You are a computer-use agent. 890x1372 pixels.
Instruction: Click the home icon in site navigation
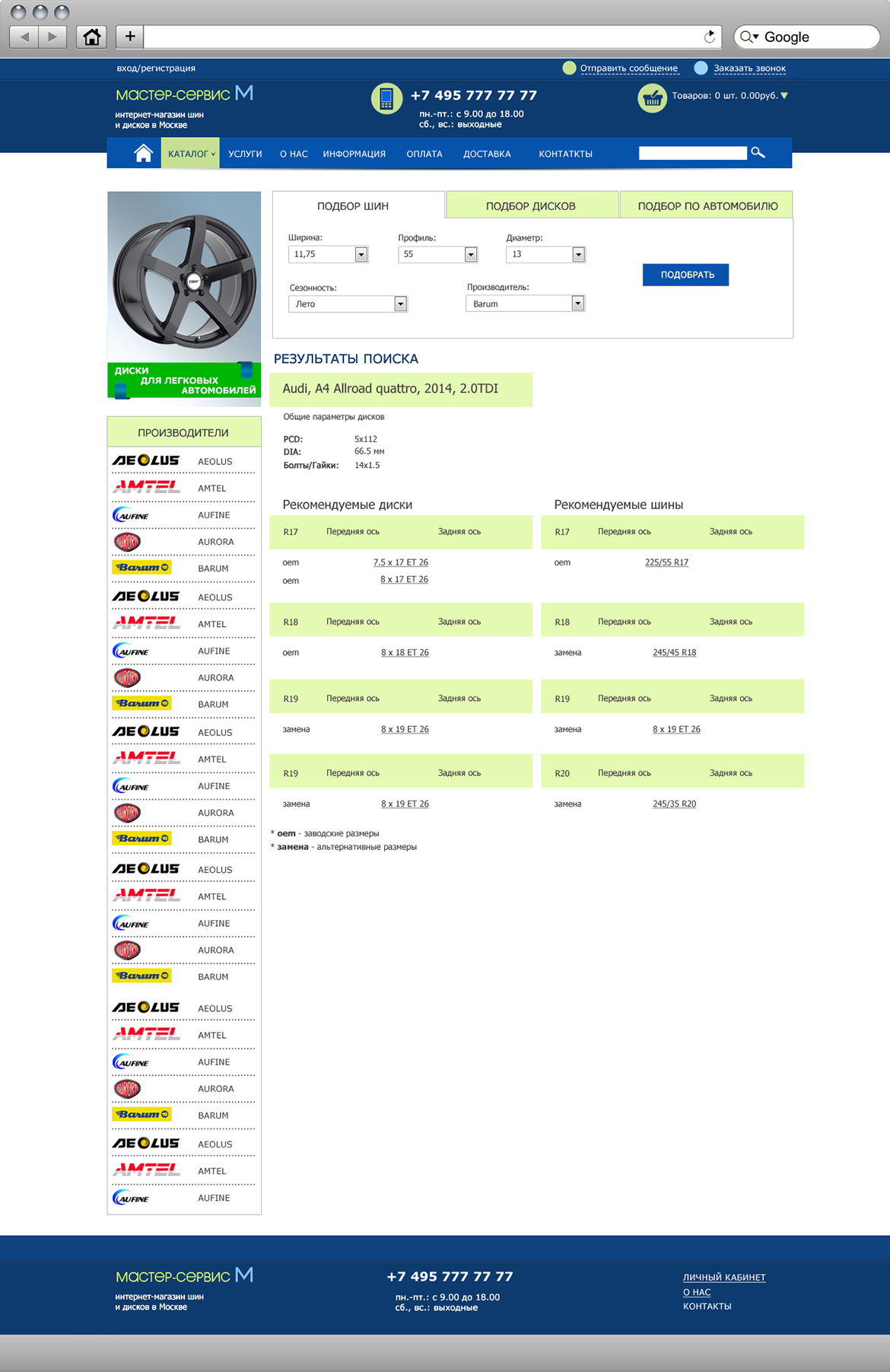143,154
